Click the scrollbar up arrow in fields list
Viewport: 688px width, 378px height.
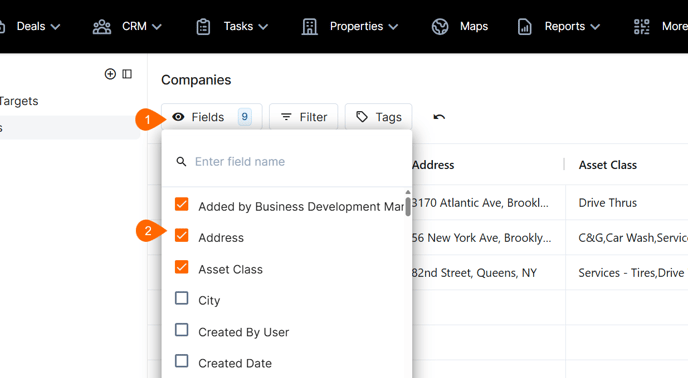click(x=408, y=192)
